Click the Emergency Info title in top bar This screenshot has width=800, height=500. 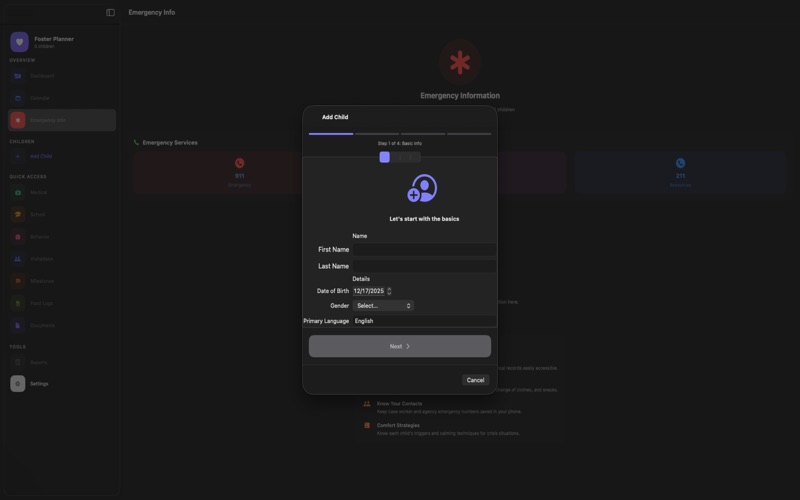152,12
